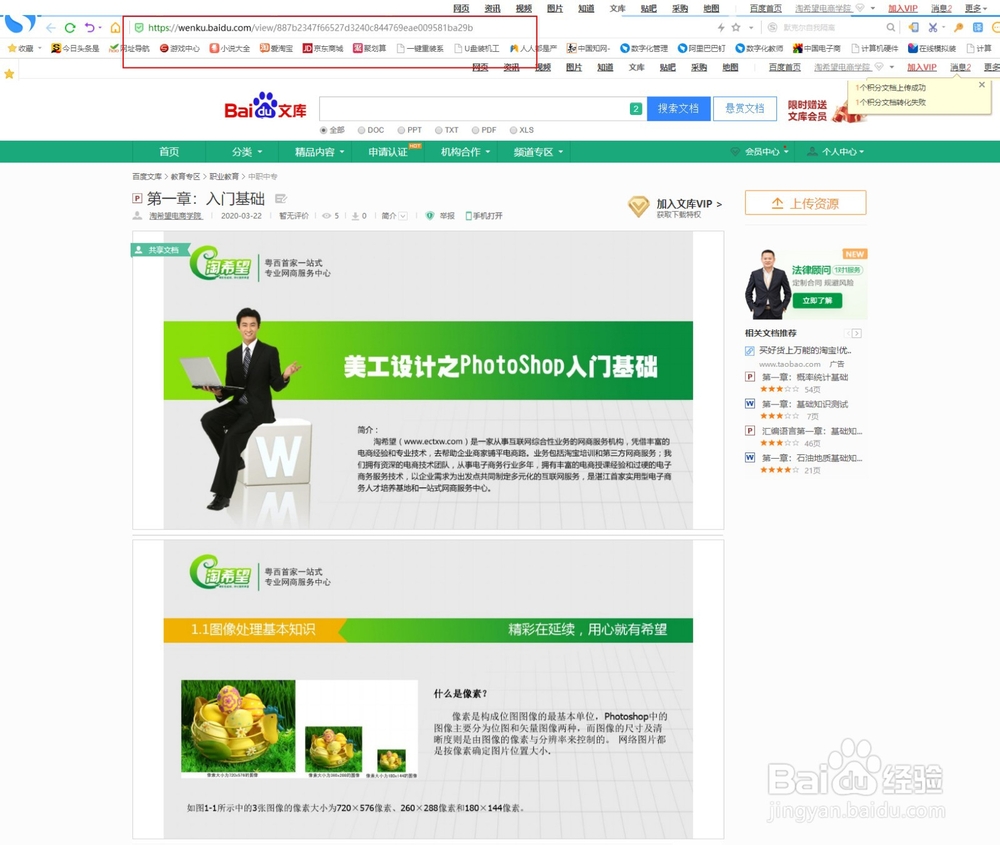
Task: Click the egg basket picture in slide two
Action: [x=238, y=726]
